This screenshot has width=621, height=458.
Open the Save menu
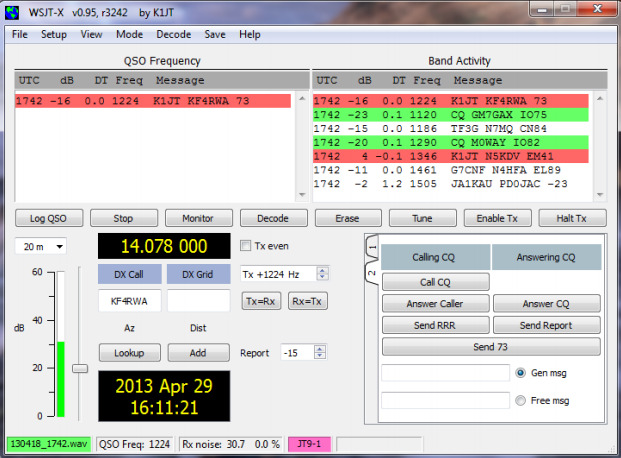coord(215,34)
